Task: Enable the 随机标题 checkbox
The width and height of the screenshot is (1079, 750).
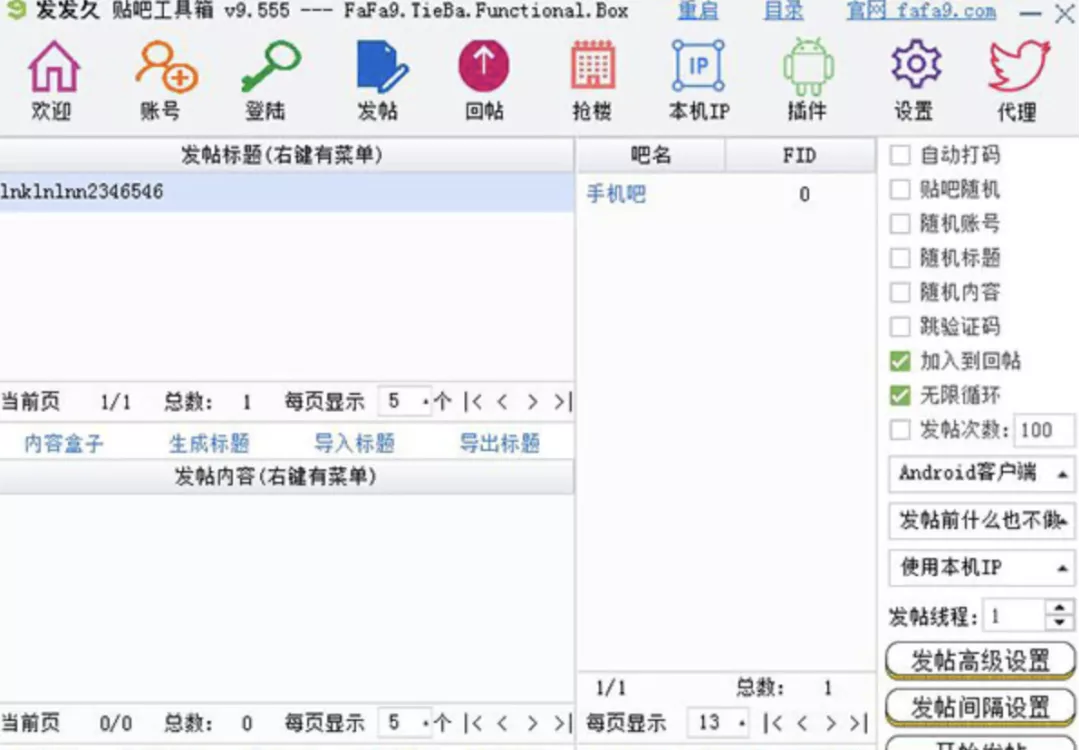Action: tap(900, 258)
